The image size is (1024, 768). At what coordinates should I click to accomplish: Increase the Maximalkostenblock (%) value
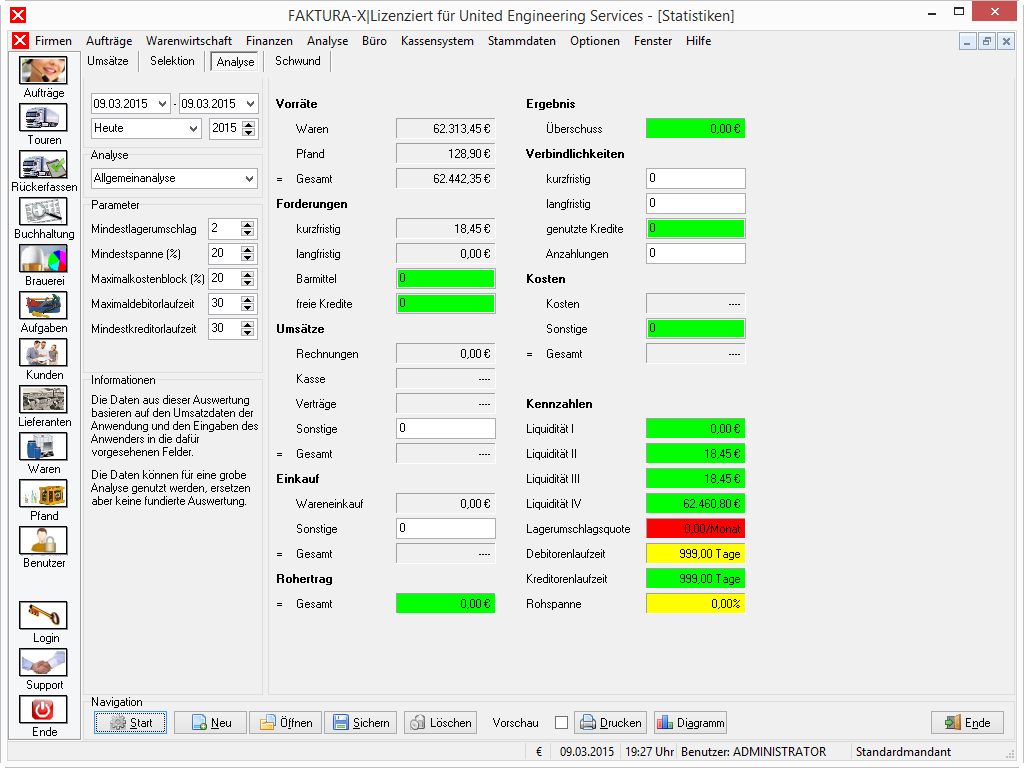click(x=247, y=274)
